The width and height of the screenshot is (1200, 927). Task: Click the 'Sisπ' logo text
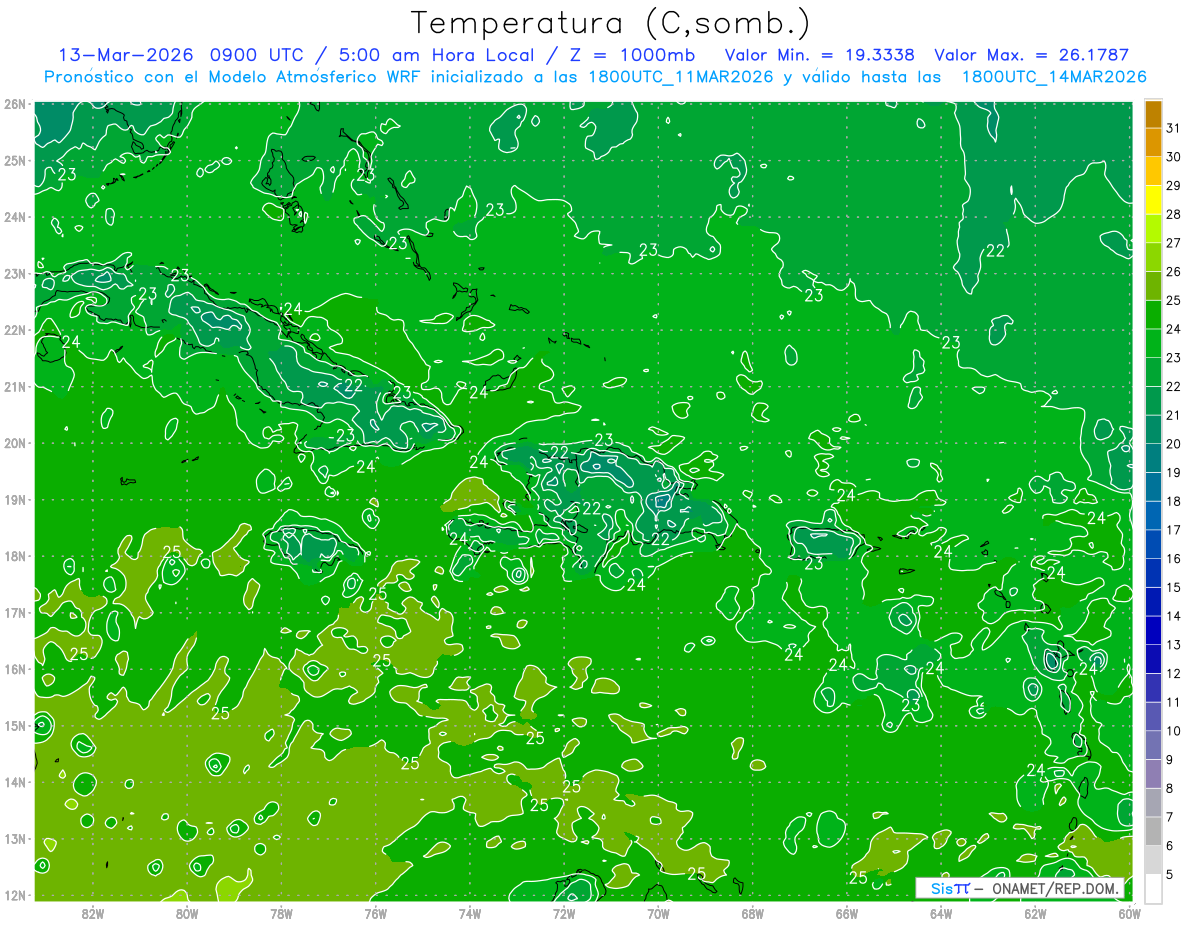click(x=949, y=888)
